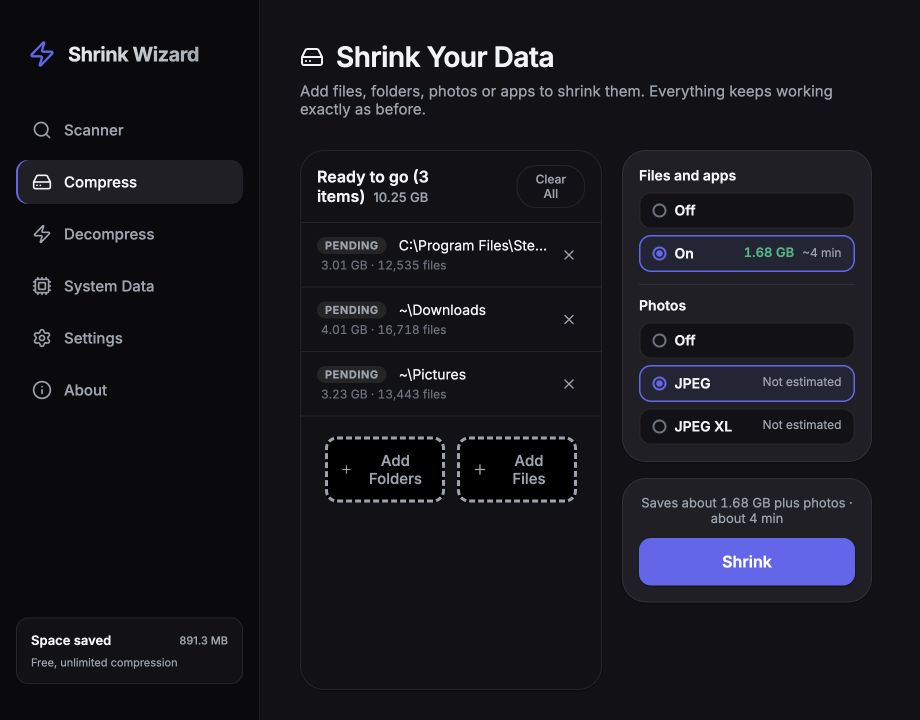This screenshot has width=920, height=720.
Task: Select JPEG photo compression
Action: click(x=746, y=383)
